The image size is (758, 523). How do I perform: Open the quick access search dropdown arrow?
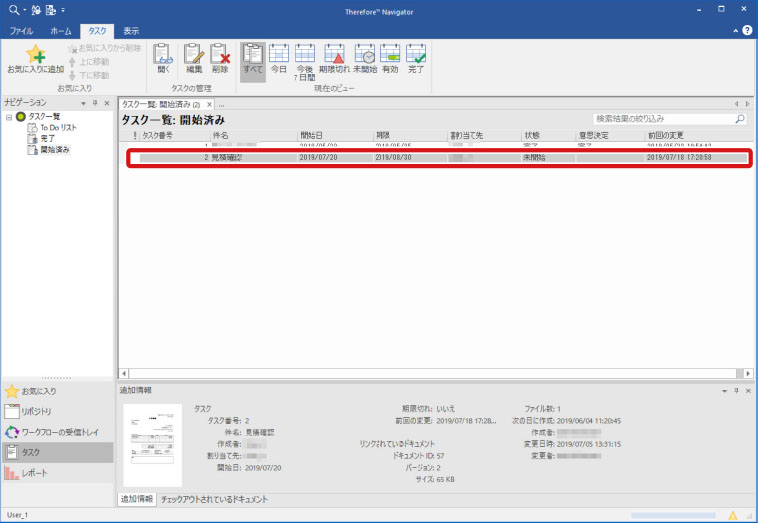(x=22, y=9)
